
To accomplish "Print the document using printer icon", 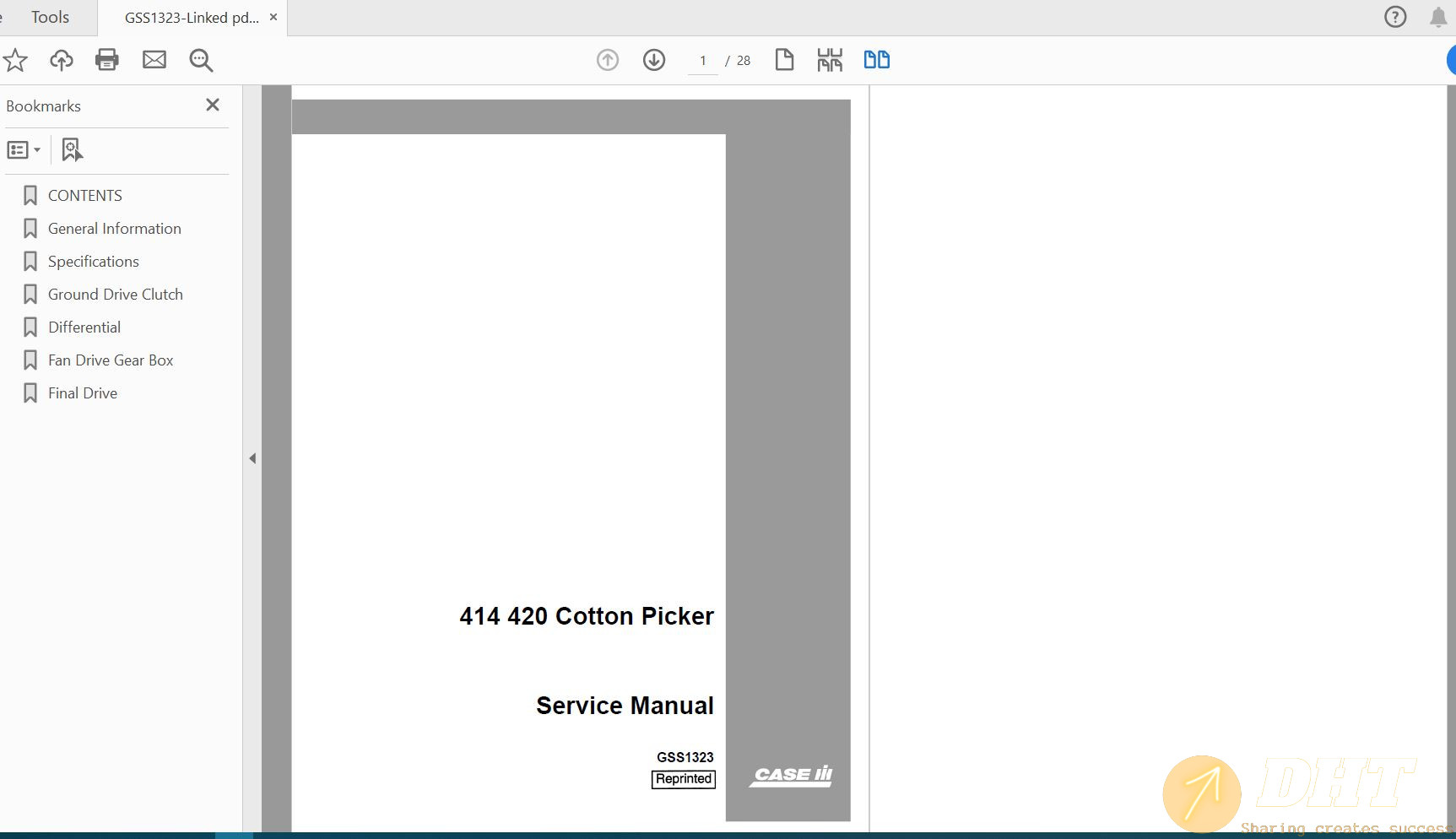I will (x=107, y=60).
